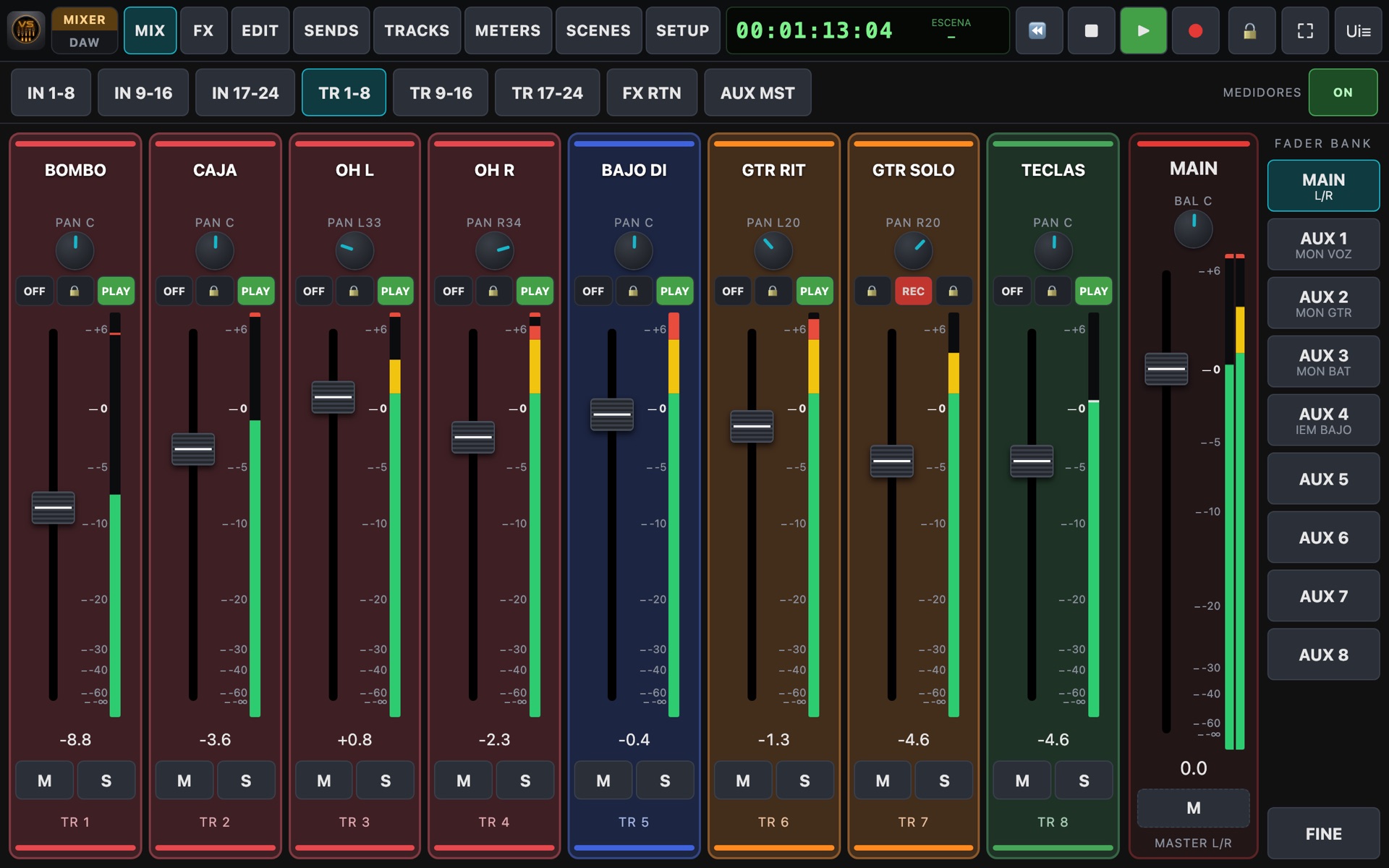Toggle the lock icon in the top bar
This screenshot has width=1389, height=868.
pos(1251,30)
